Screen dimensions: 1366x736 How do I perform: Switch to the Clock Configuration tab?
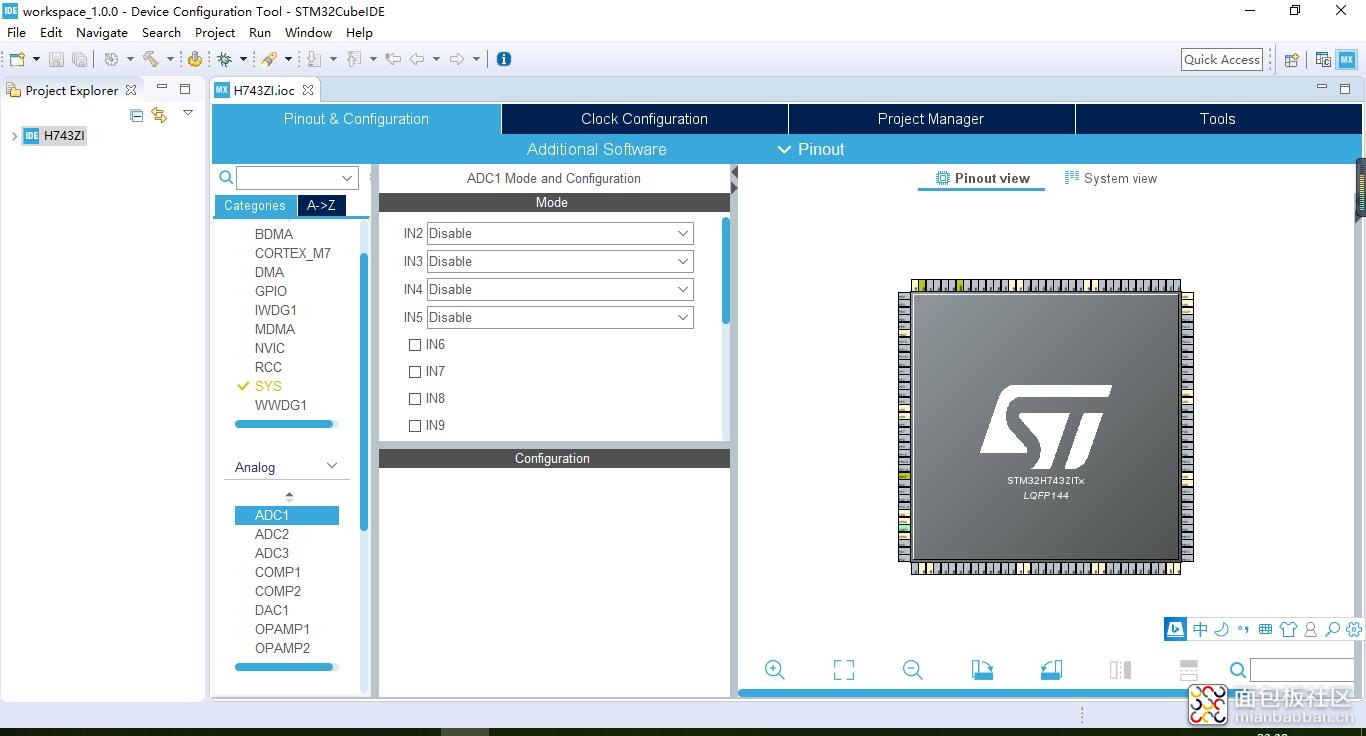click(x=644, y=119)
